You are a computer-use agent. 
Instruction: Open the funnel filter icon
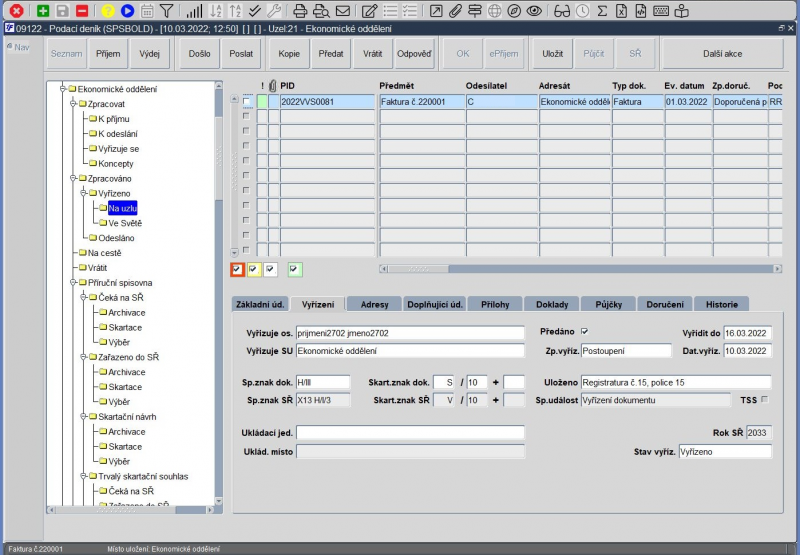(x=166, y=10)
